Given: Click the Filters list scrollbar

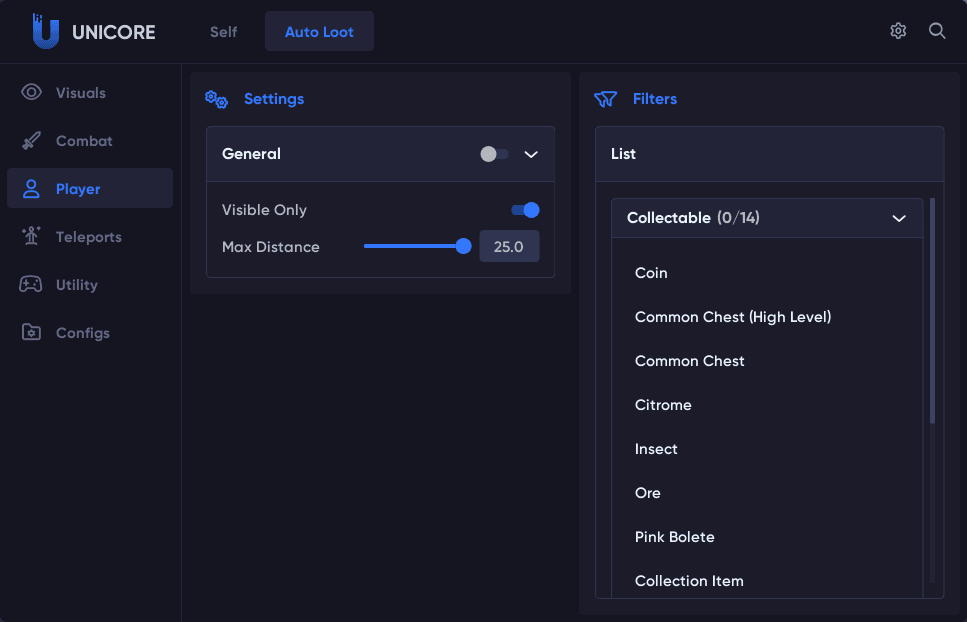Looking at the screenshot, I should pyautogui.click(x=932, y=310).
